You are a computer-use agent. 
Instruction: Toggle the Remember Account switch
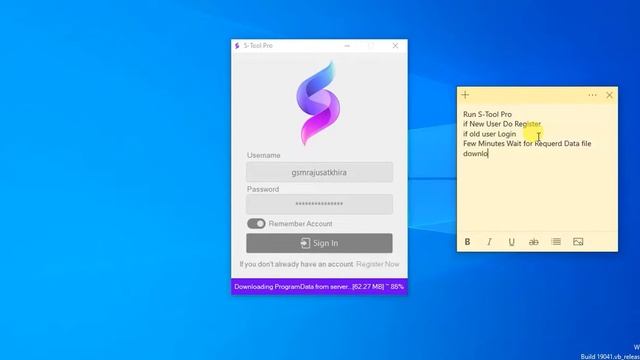[256, 224]
